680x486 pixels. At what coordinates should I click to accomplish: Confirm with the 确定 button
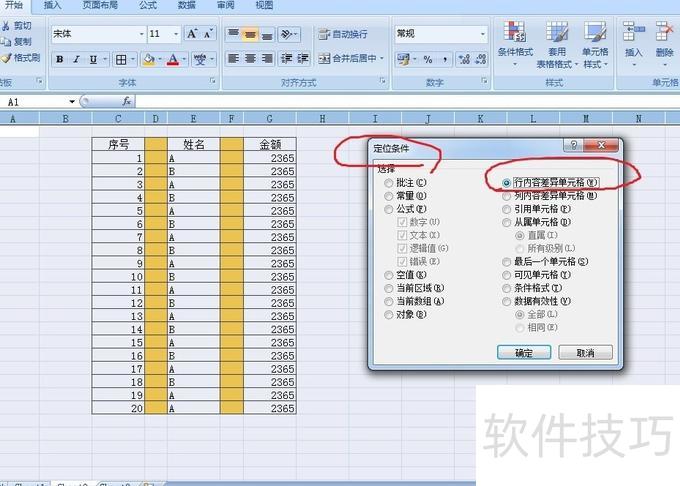point(524,352)
